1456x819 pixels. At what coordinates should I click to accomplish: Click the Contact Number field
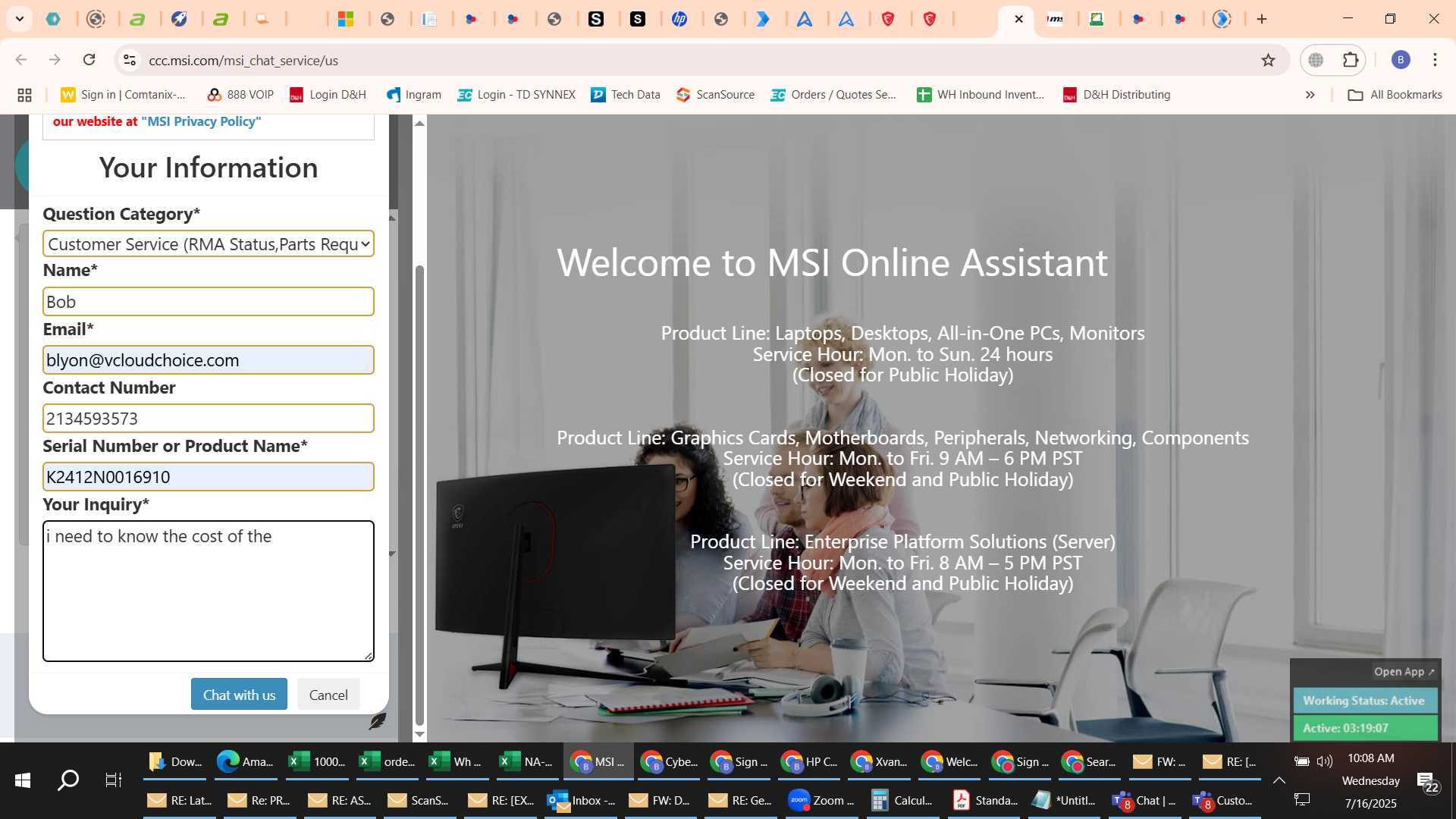(209, 419)
